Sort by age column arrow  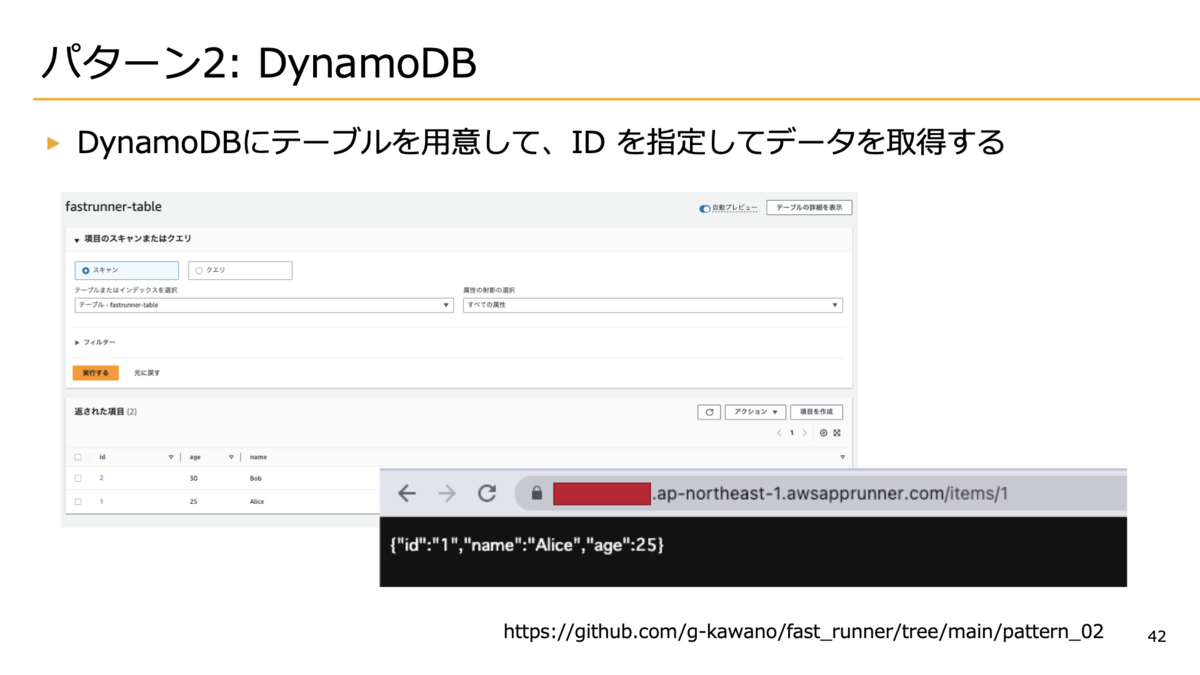pos(230,457)
